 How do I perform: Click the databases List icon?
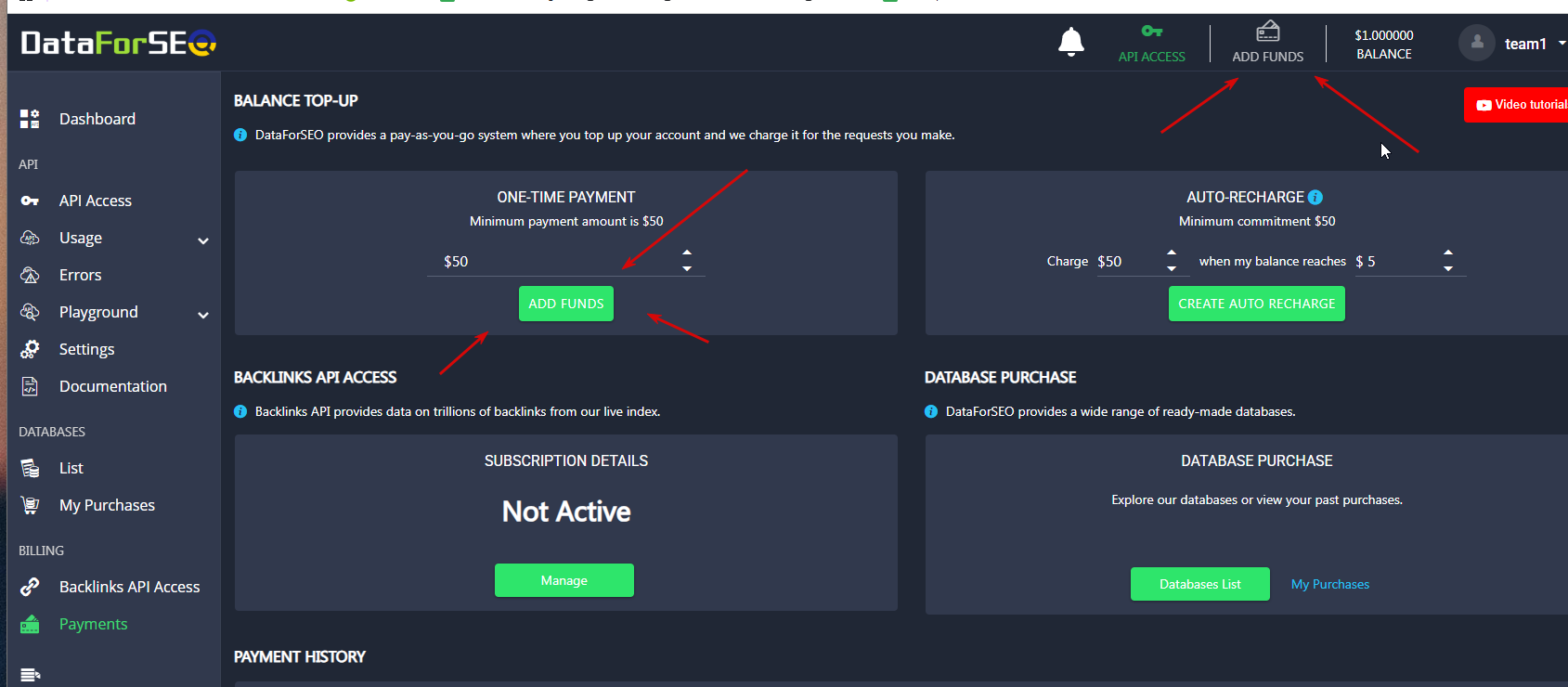(x=30, y=468)
